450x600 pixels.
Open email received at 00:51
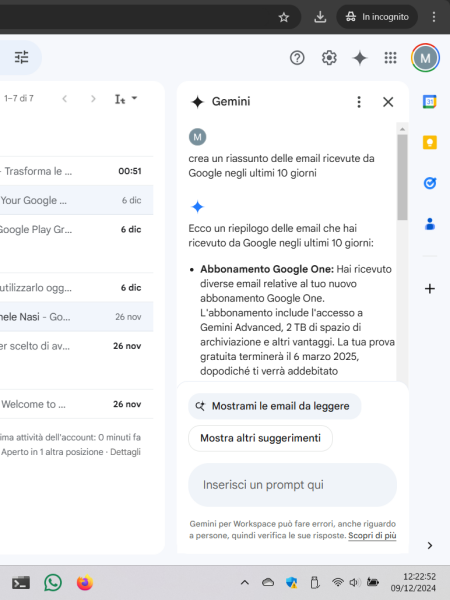point(77,171)
